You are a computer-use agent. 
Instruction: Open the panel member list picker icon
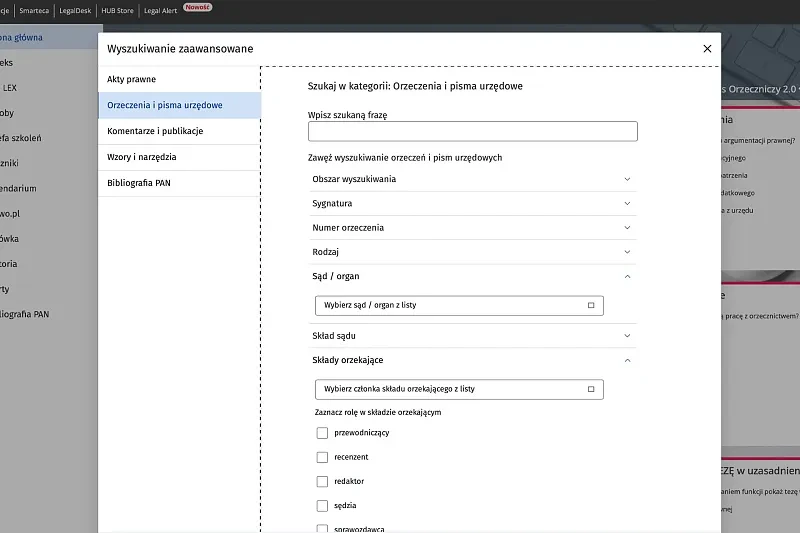(591, 389)
